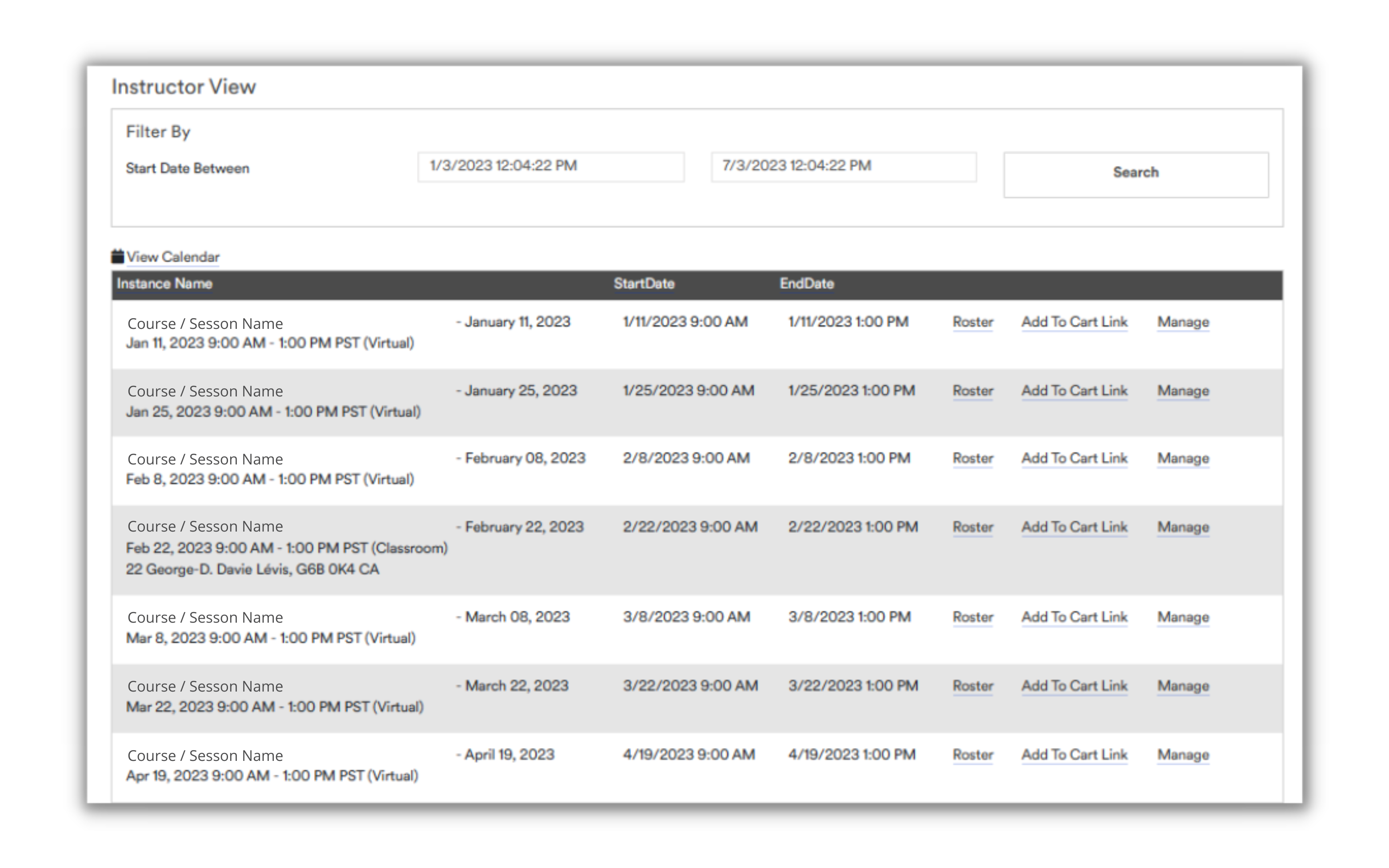Screen dimensions: 1389x868
Task: Click the start date cell 1/11/2023 9:00 AM
Action: point(685,322)
